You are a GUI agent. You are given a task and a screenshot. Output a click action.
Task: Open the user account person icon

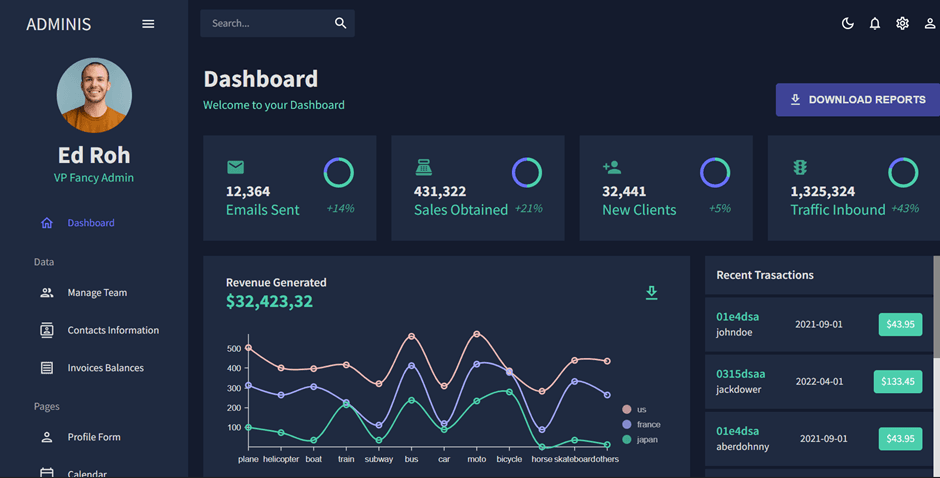tap(929, 23)
